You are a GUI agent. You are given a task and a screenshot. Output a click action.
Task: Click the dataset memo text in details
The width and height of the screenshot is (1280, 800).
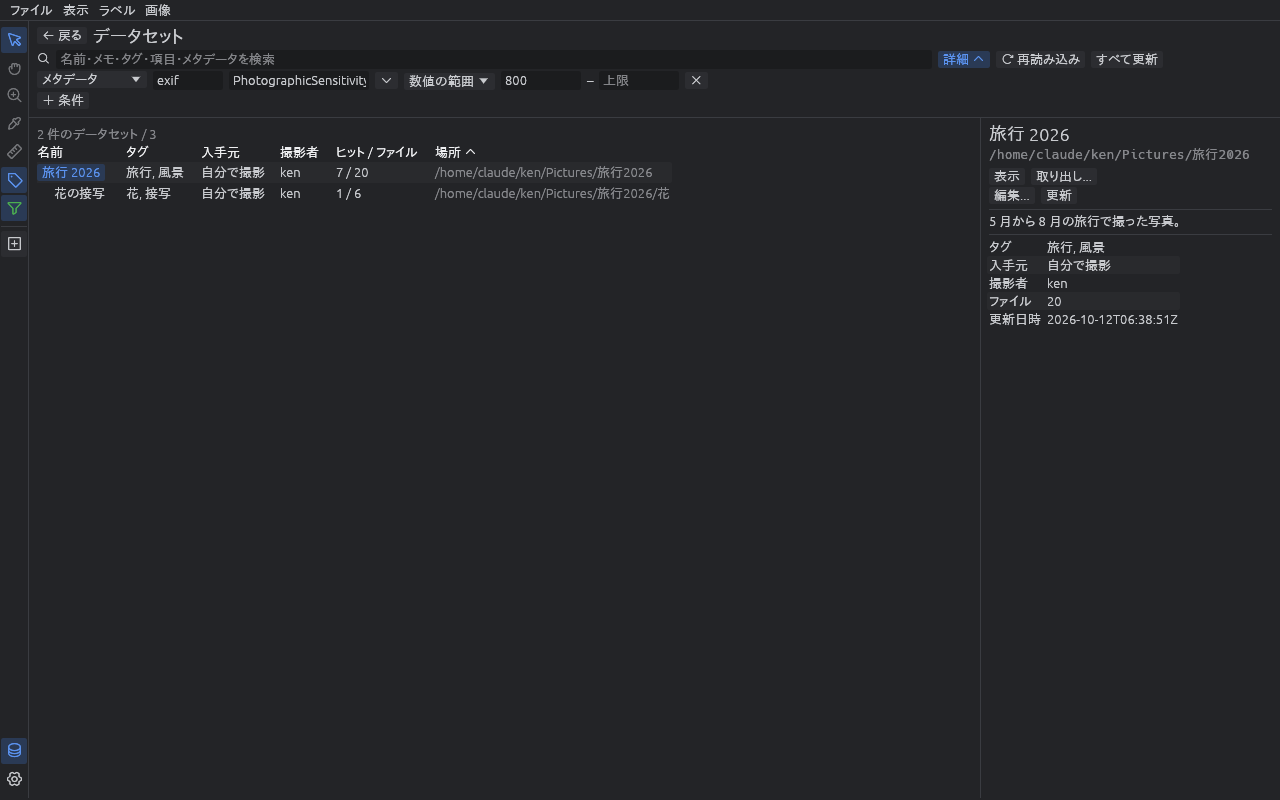(x=1087, y=221)
